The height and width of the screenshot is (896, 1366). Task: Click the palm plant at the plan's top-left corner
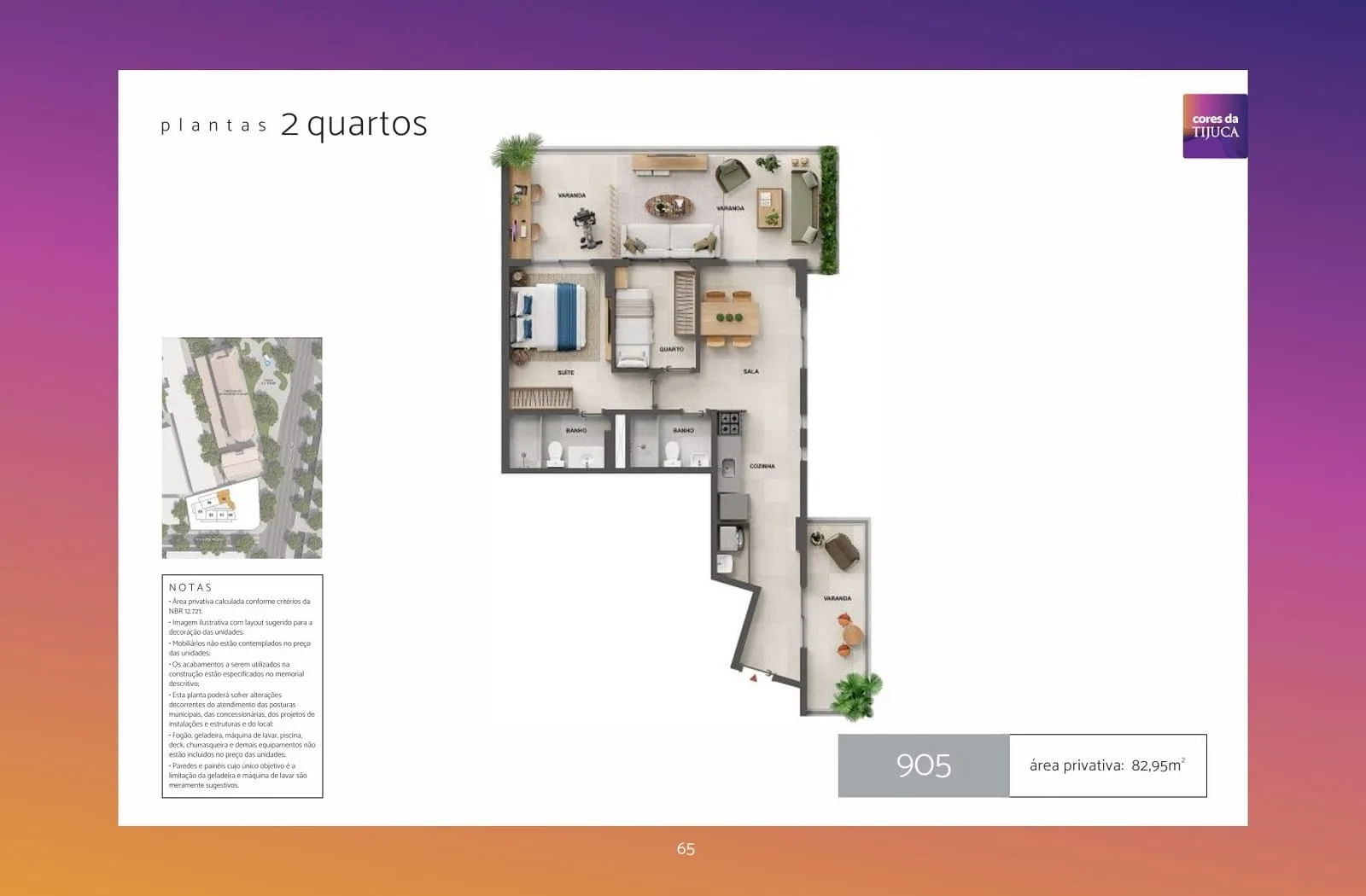[517, 151]
